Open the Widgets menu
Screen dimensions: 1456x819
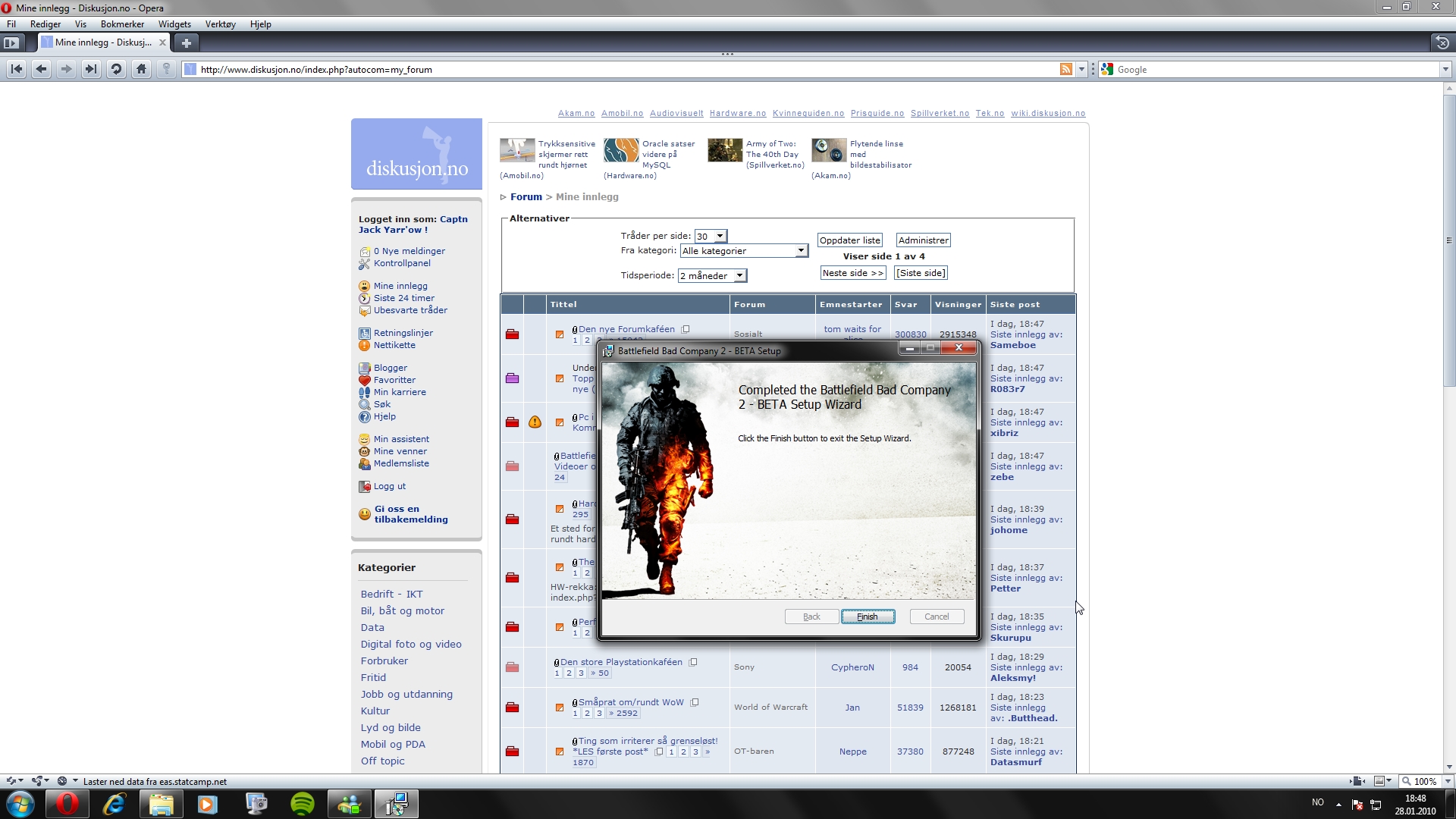[174, 24]
